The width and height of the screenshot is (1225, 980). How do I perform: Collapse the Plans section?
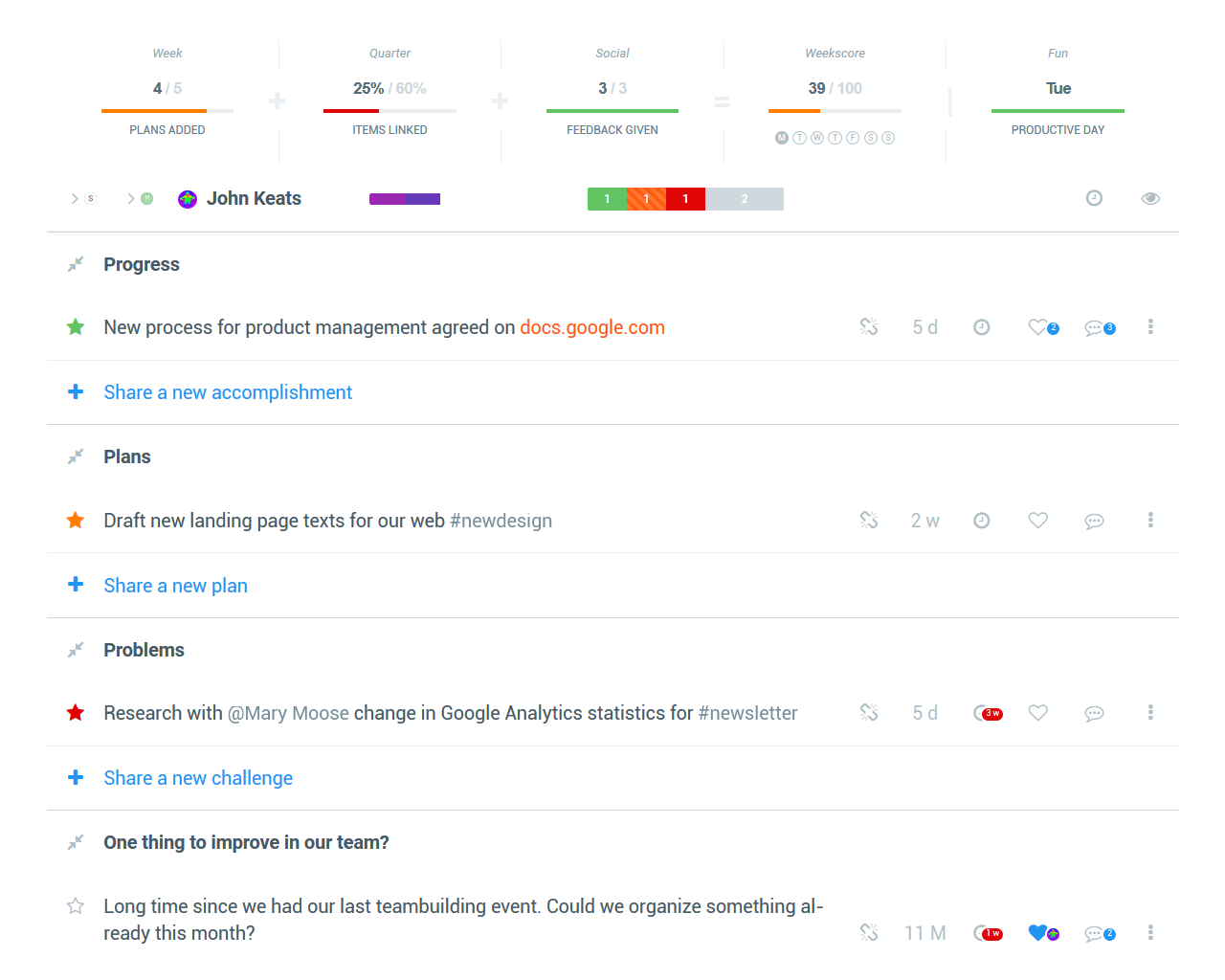pos(76,457)
